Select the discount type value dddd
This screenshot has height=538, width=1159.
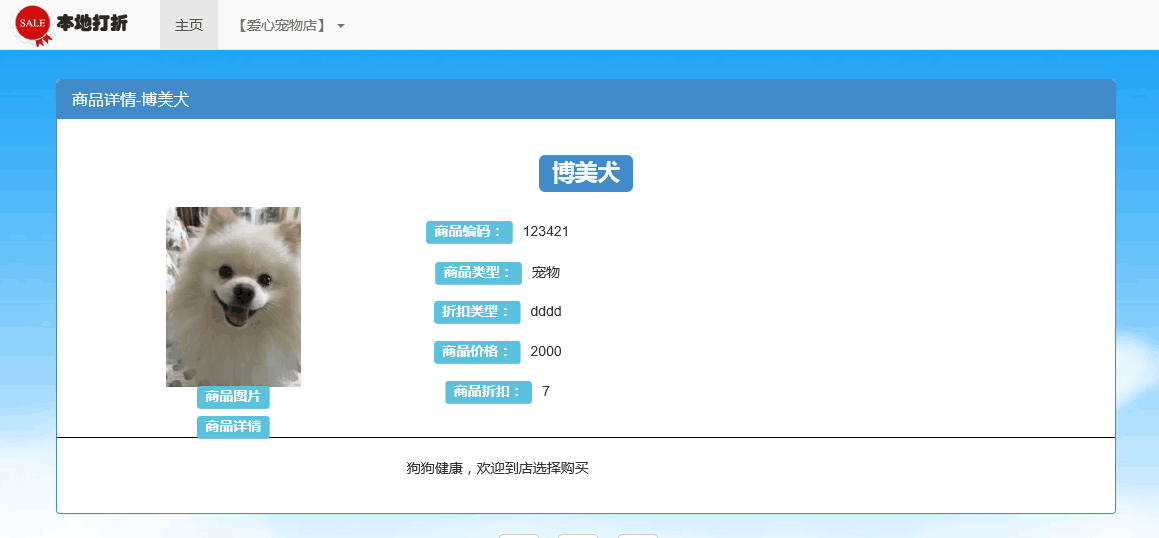click(545, 312)
